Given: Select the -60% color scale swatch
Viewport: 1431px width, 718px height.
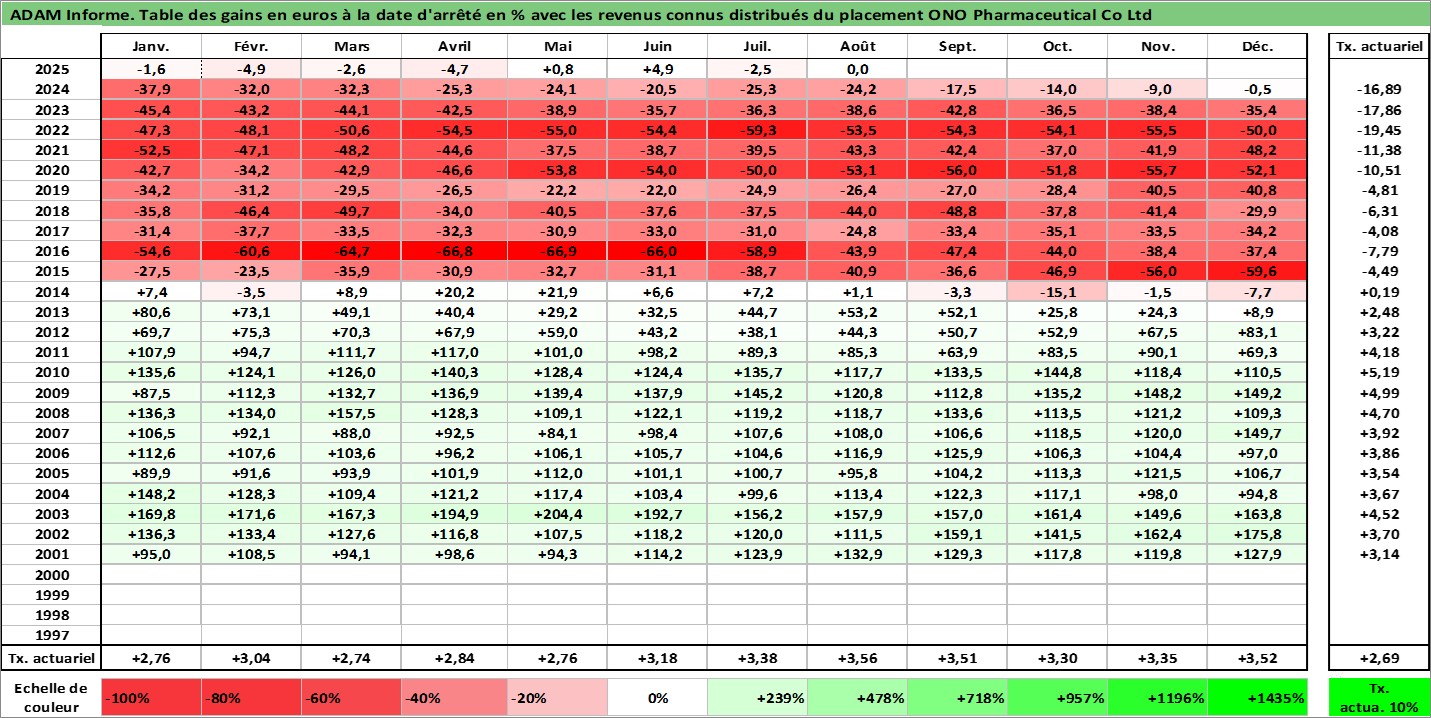Looking at the screenshot, I should point(351,698).
